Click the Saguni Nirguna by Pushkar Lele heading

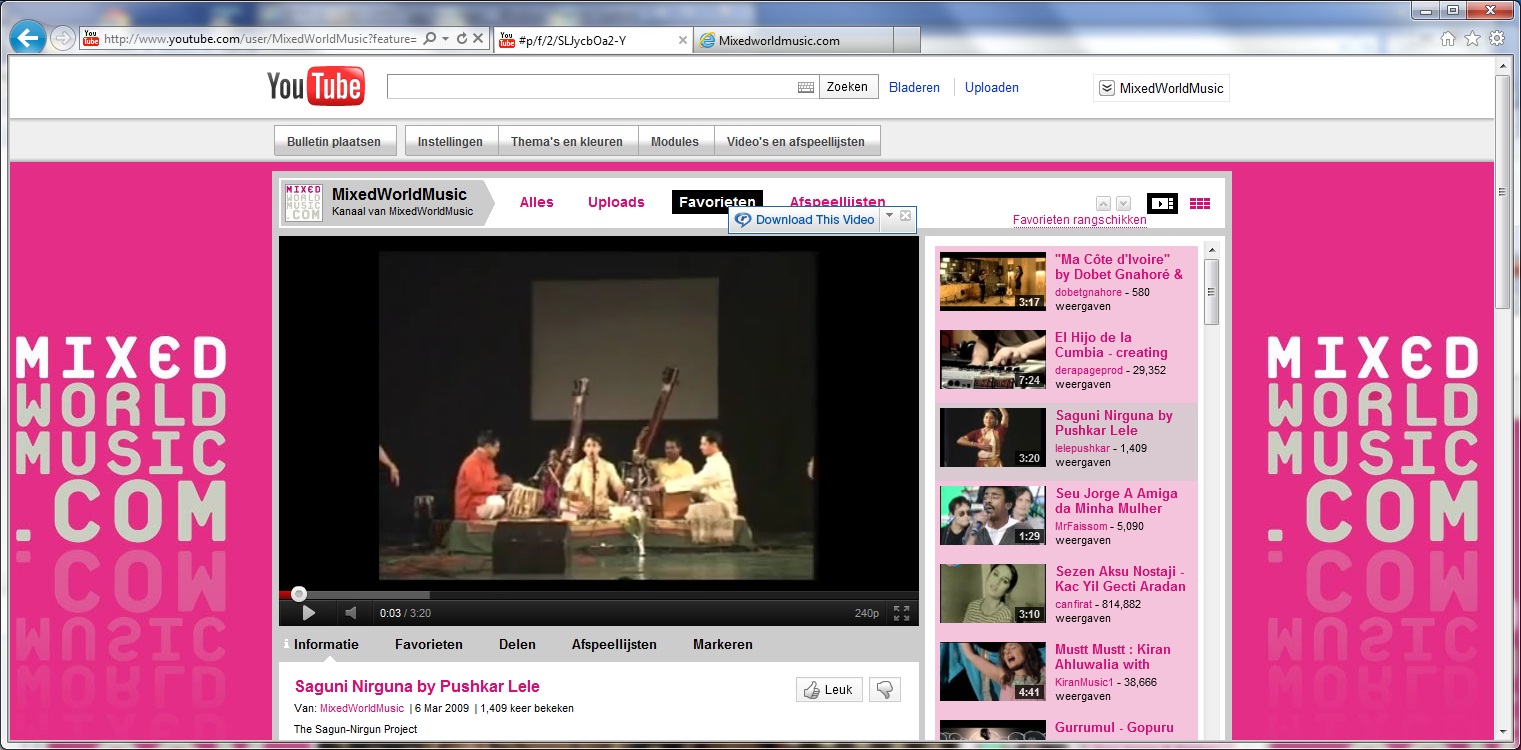(417, 686)
